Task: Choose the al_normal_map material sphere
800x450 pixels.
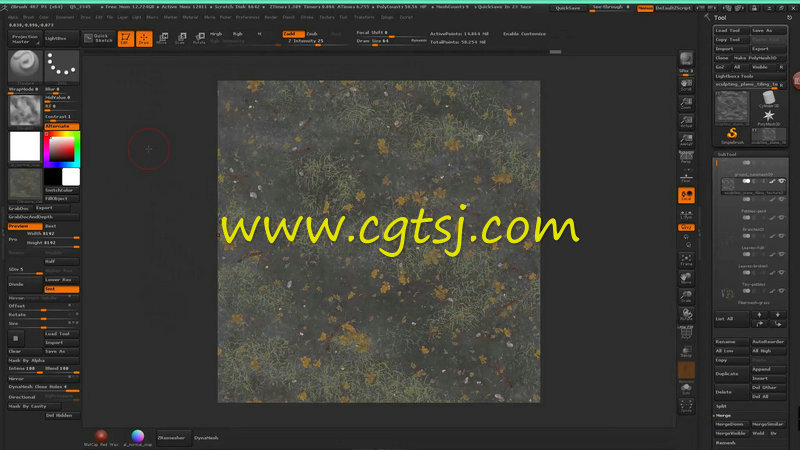Action: [137, 437]
